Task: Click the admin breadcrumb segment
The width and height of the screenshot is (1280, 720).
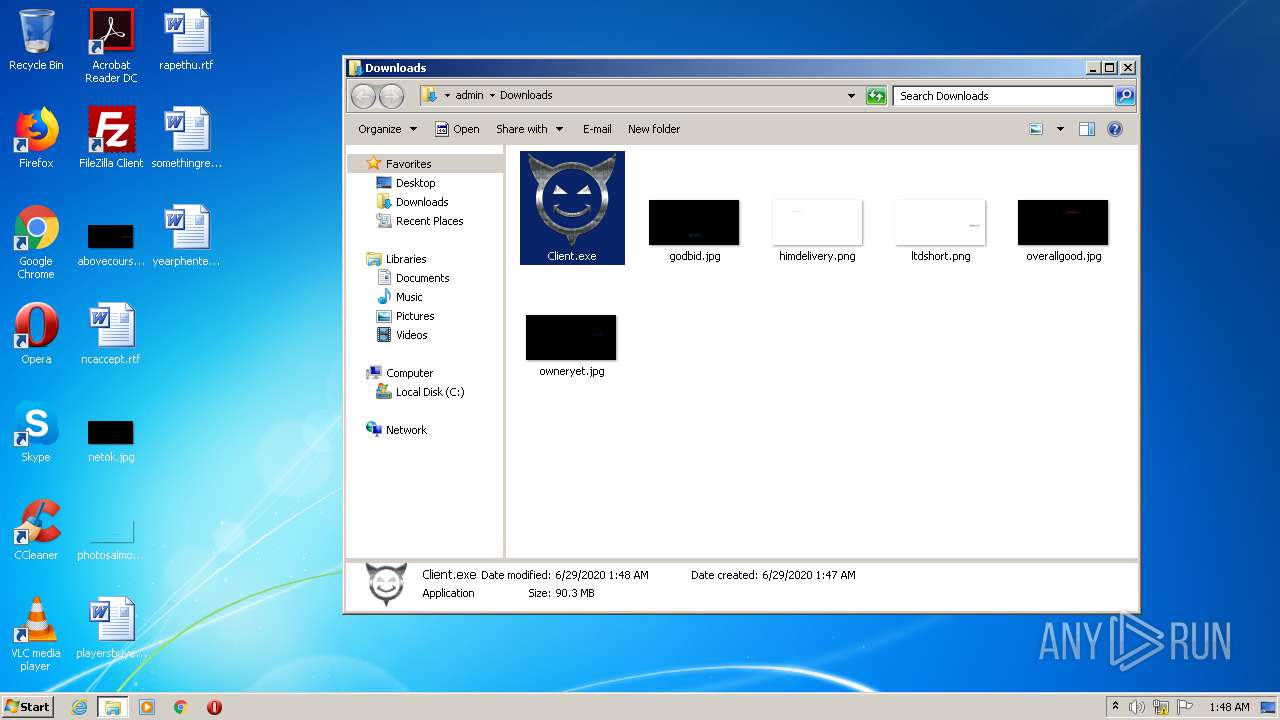Action: (x=469, y=96)
